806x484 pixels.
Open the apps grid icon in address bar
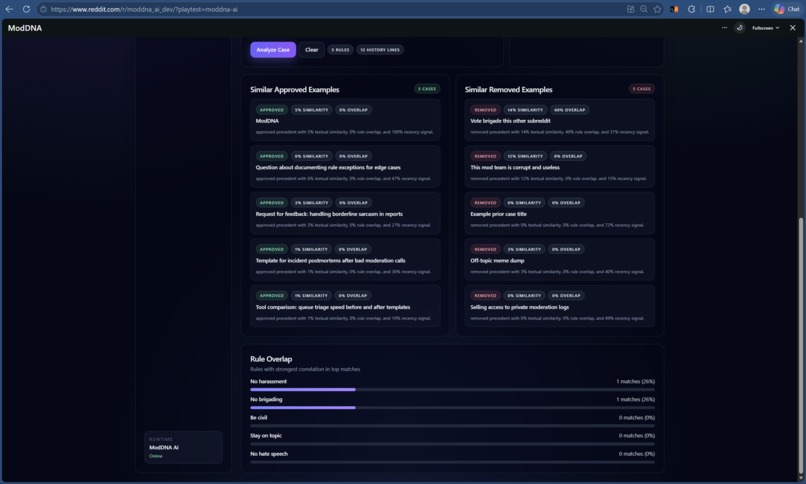tap(630, 9)
